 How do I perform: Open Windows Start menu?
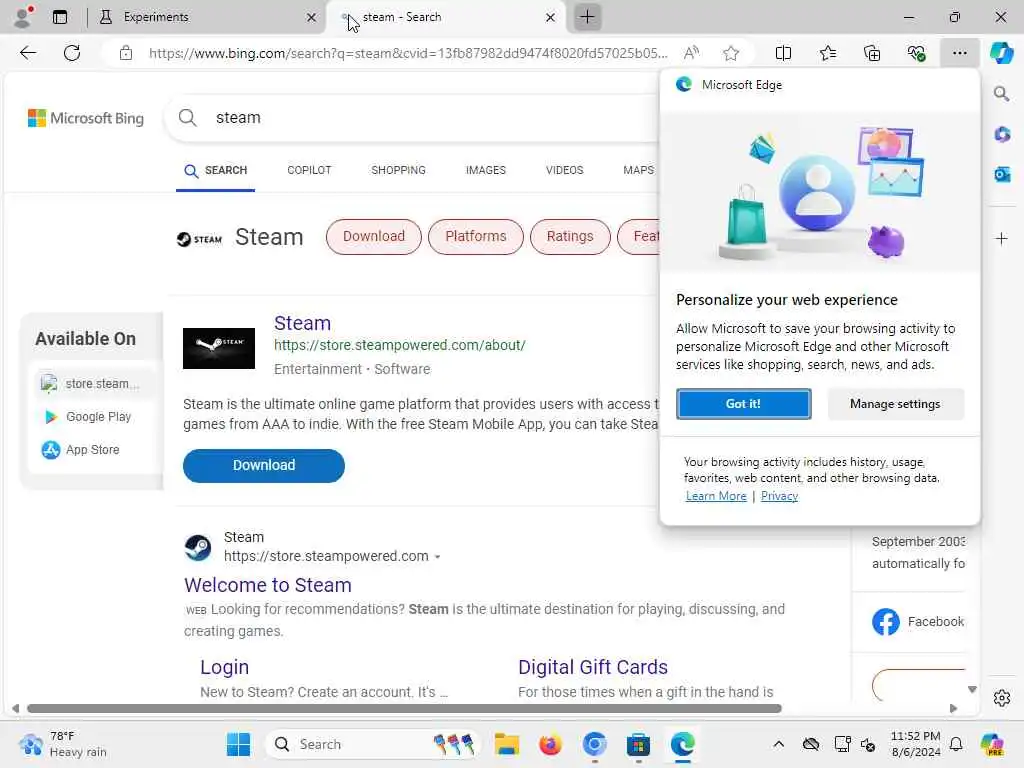[238, 744]
